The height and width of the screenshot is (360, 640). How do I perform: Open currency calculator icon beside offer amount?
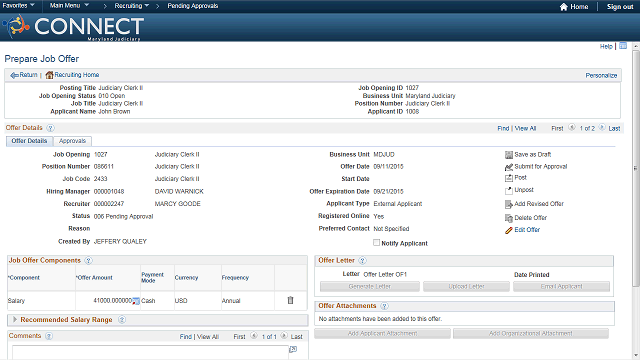coord(136,301)
